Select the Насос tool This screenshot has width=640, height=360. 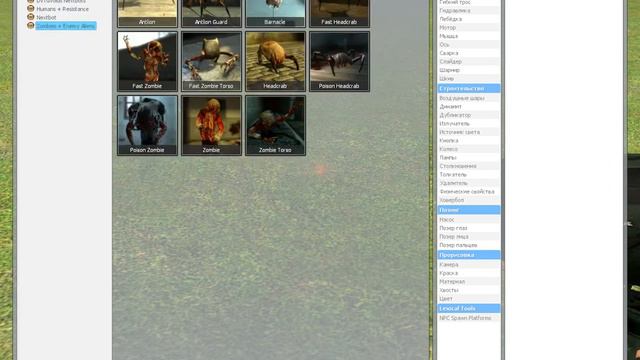(x=469, y=220)
